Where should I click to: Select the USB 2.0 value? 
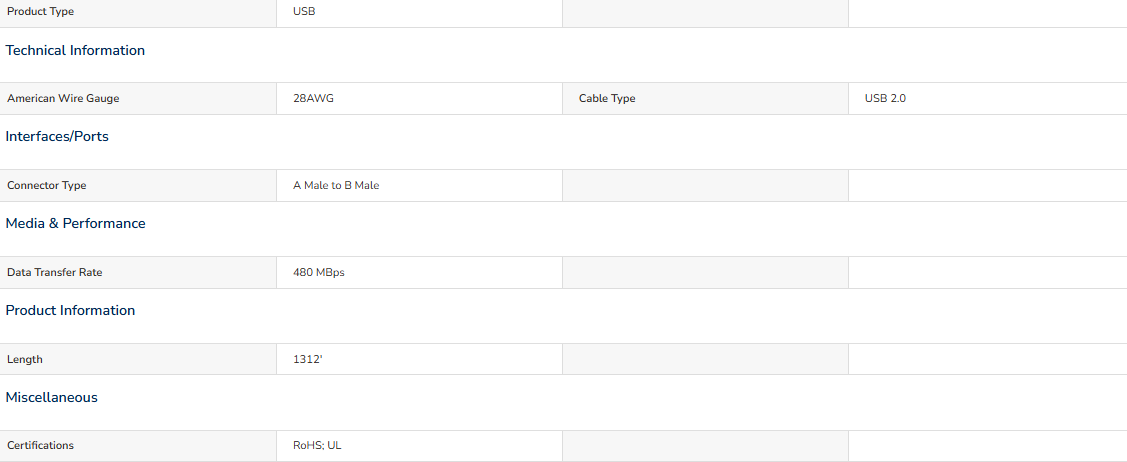click(886, 98)
